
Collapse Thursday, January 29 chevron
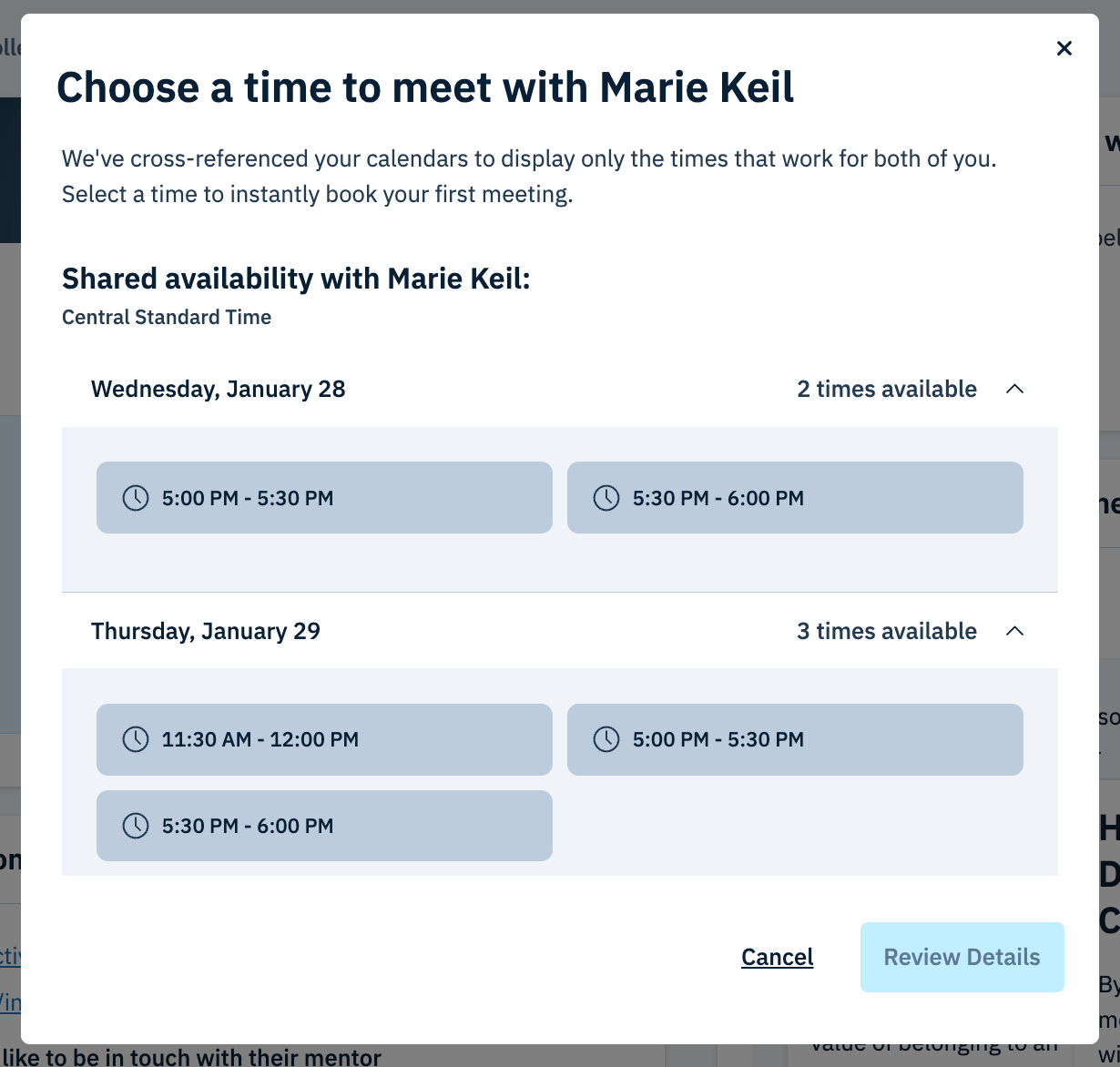tap(1014, 631)
